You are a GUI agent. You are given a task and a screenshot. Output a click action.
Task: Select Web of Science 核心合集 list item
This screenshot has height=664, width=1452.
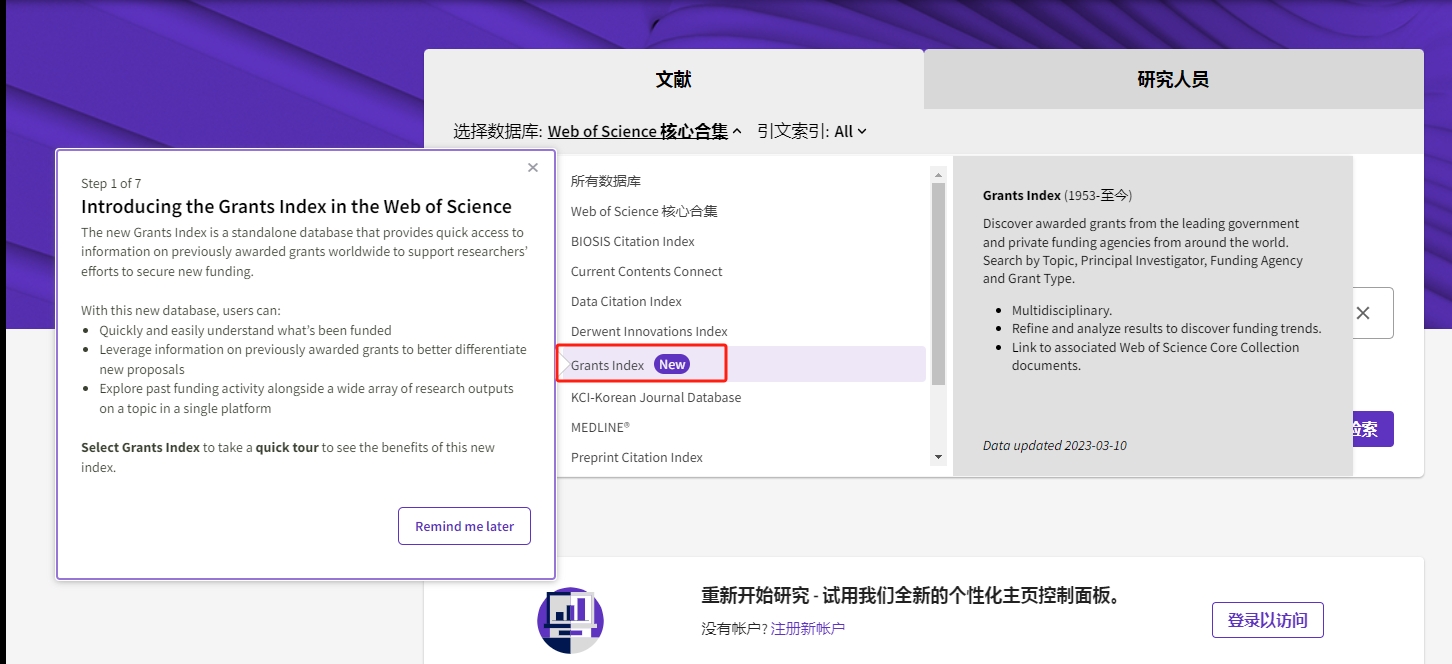pos(644,211)
